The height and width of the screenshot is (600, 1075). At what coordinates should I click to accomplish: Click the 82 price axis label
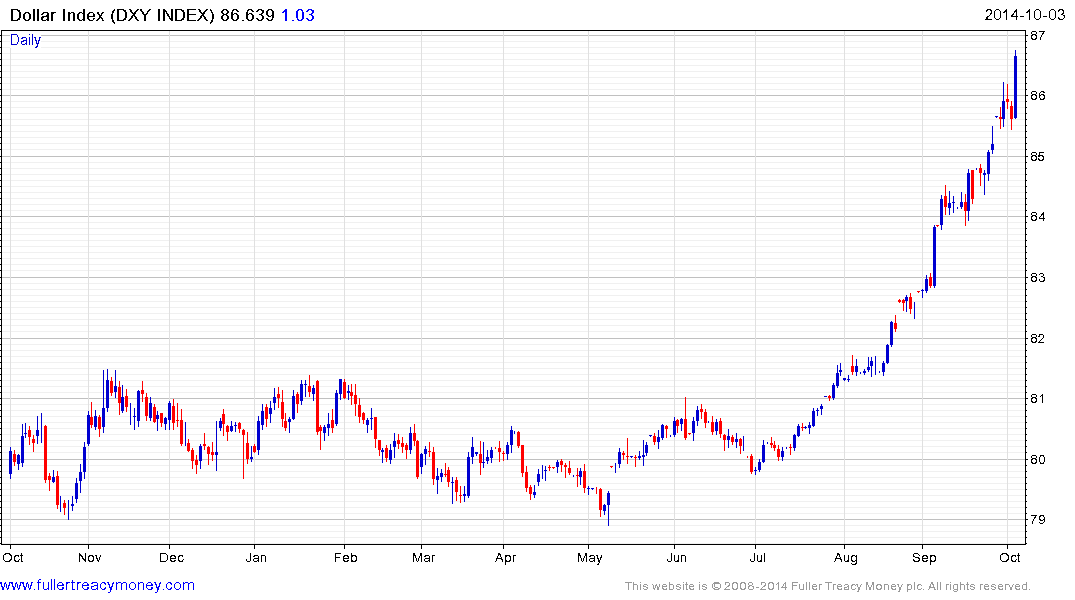pyautogui.click(x=1037, y=338)
